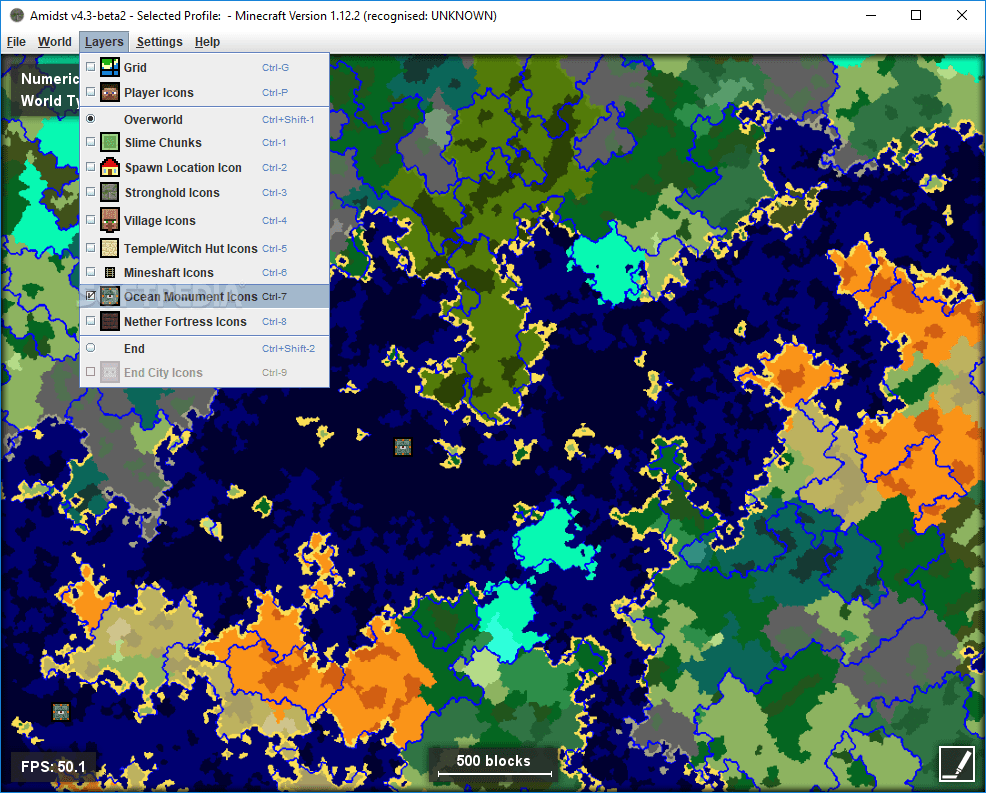Screen dimensions: 986x793
Task: Click the Ctrl-7 shortcut text
Action: (274, 296)
